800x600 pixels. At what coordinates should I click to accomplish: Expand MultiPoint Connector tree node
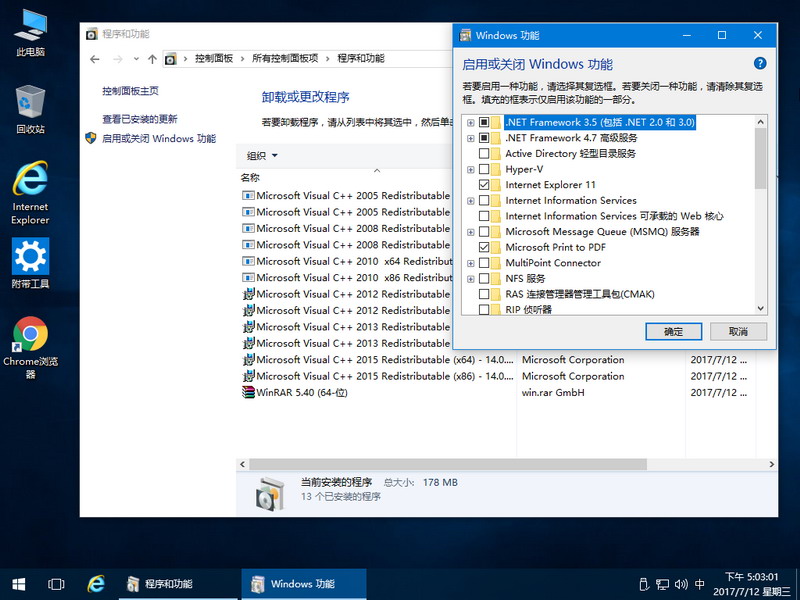pyautogui.click(x=470, y=263)
